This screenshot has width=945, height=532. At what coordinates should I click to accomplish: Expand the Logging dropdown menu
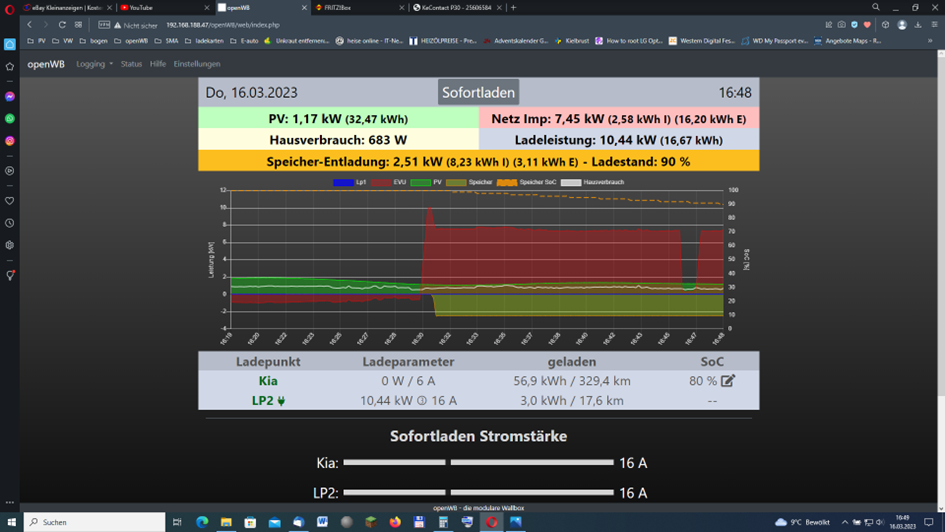(94, 64)
